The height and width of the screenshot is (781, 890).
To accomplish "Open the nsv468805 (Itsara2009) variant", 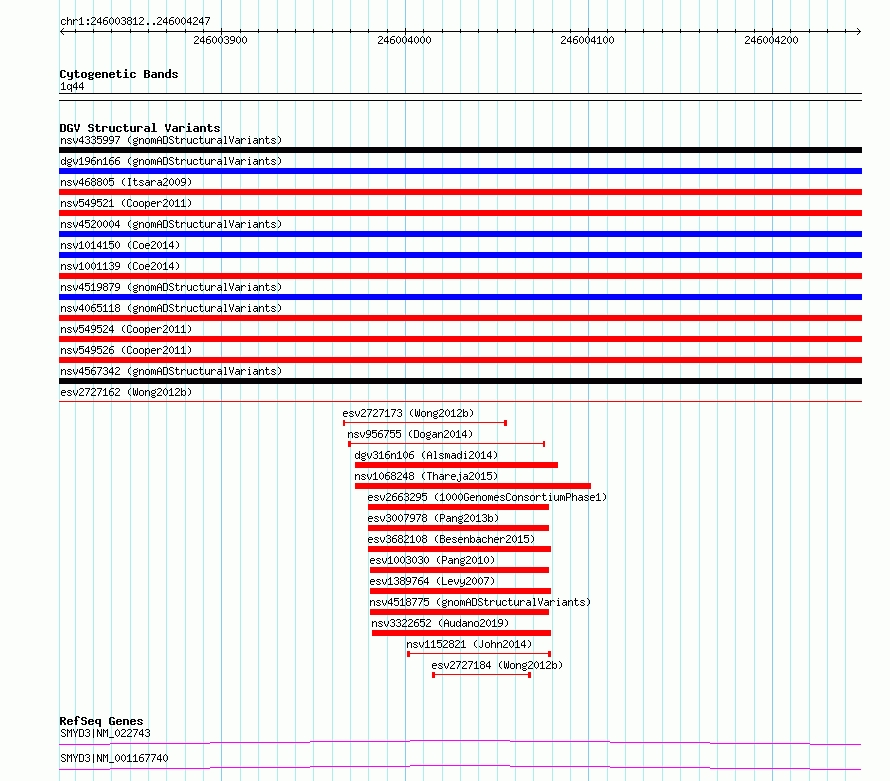I will (x=126, y=182).
